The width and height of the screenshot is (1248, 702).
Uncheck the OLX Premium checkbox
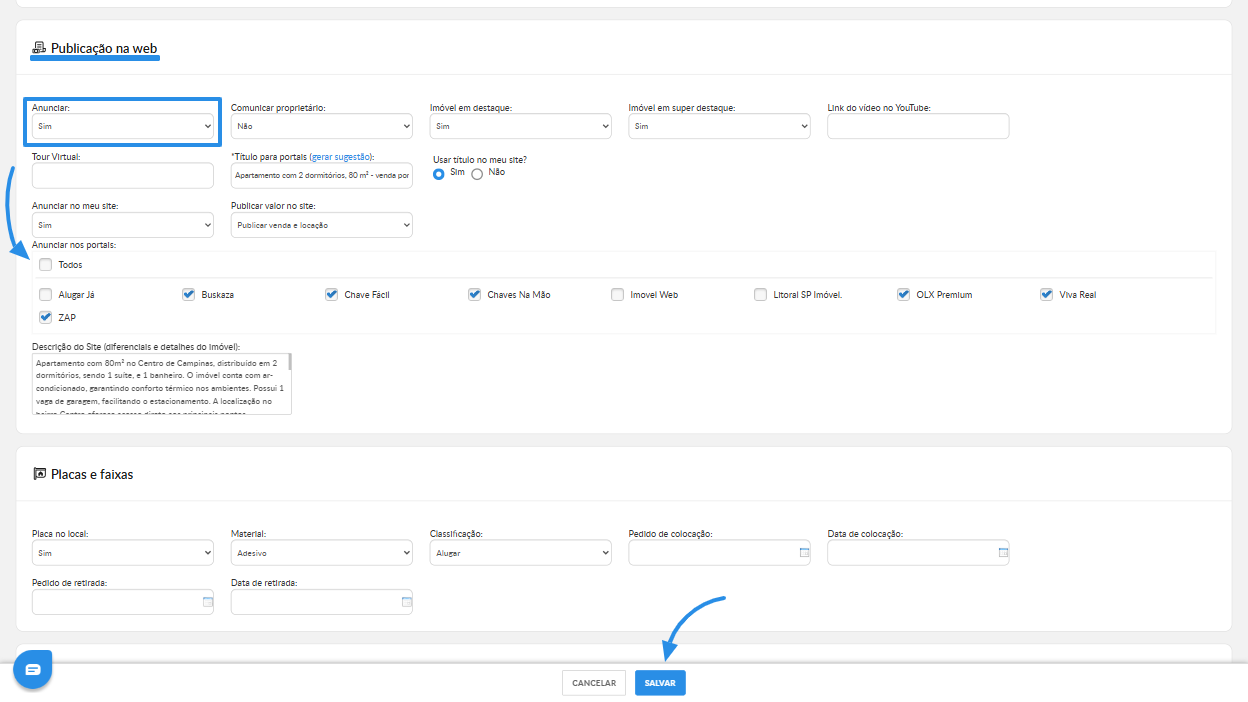point(904,295)
